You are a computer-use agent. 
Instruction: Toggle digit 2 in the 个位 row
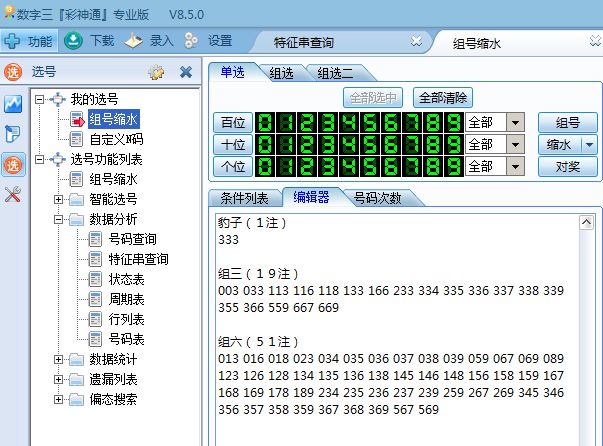307,167
